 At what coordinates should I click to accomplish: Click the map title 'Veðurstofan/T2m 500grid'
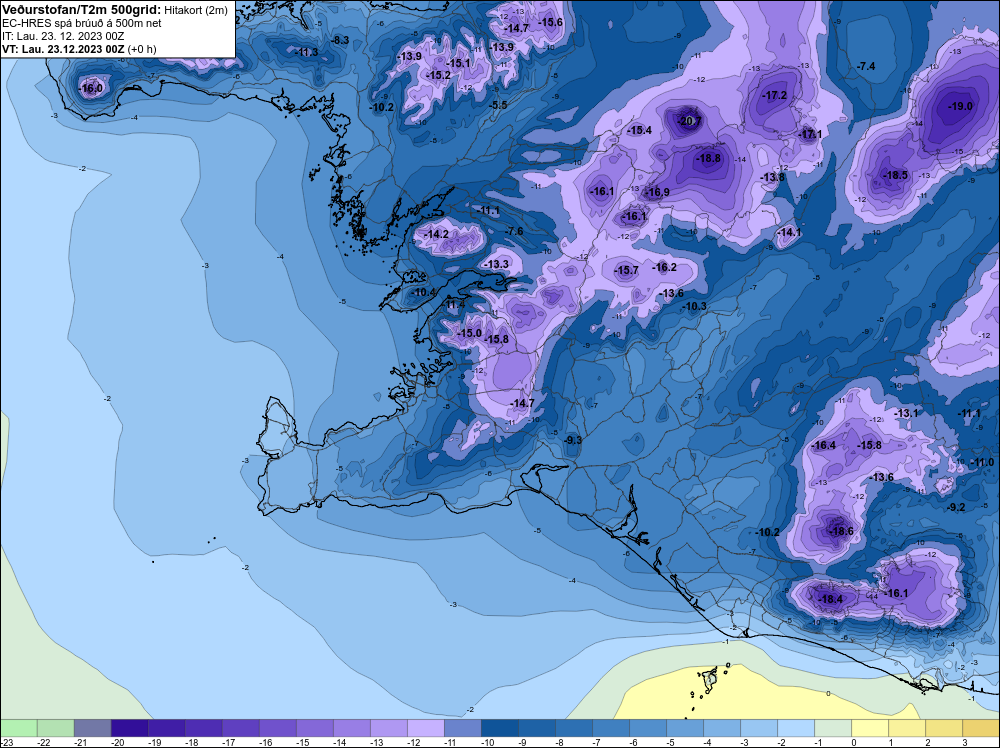click(81, 10)
